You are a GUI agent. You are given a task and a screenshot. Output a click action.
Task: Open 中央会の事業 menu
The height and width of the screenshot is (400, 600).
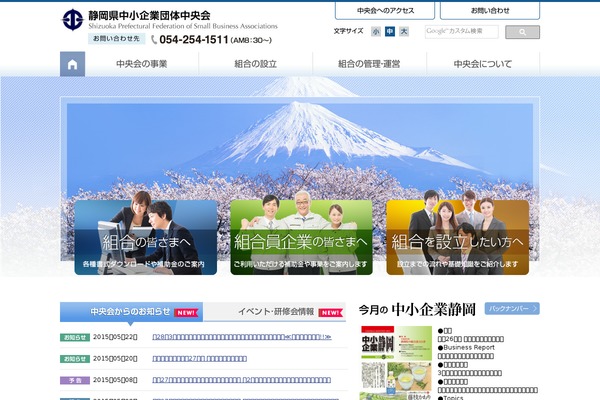click(x=142, y=64)
